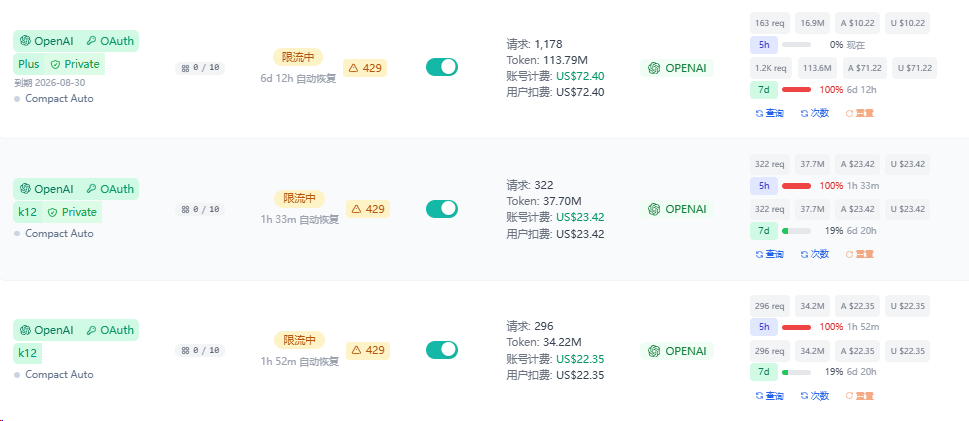The height and width of the screenshot is (421, 969).
Task: Click the 429 warning badge next to 1h 33m
Action: click(x=368, y=209)
